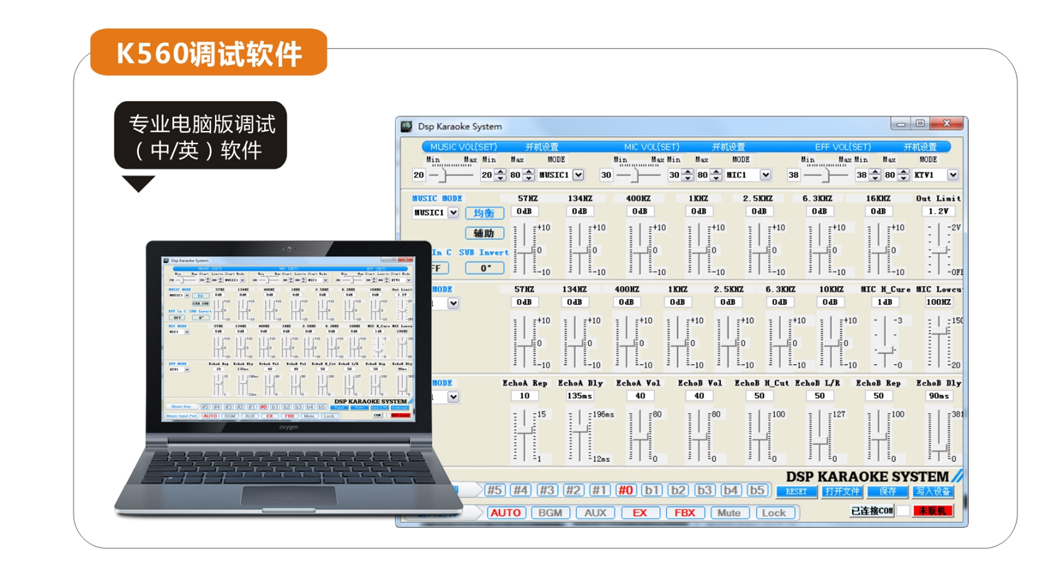Click the EchoA Rep value field showing 10
Image resolution: width=1058 pixels, height=564 pixels.
(524, 396)
